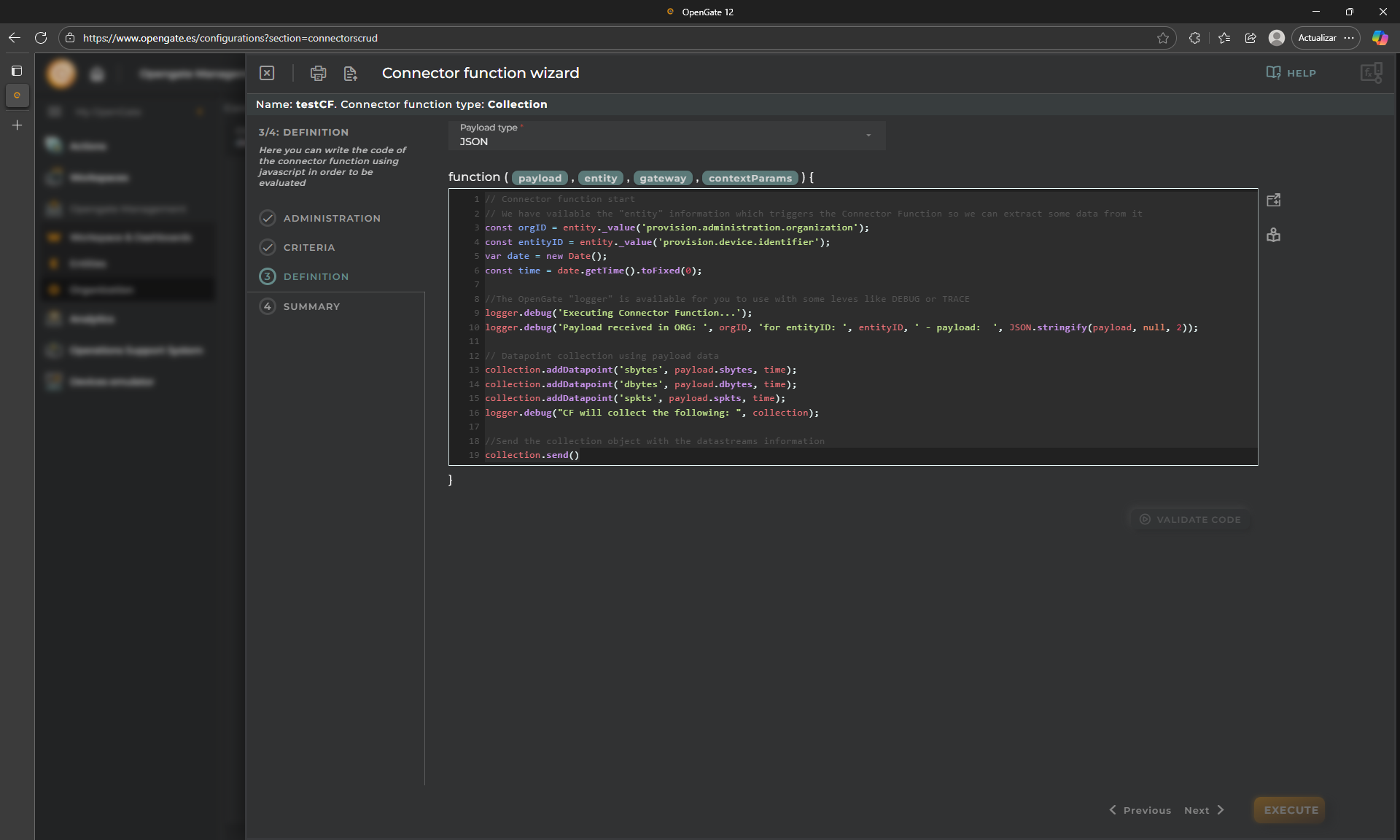Go to the CRITERIA step
This screenshot has height=840, width=1400.
[309, 247]
